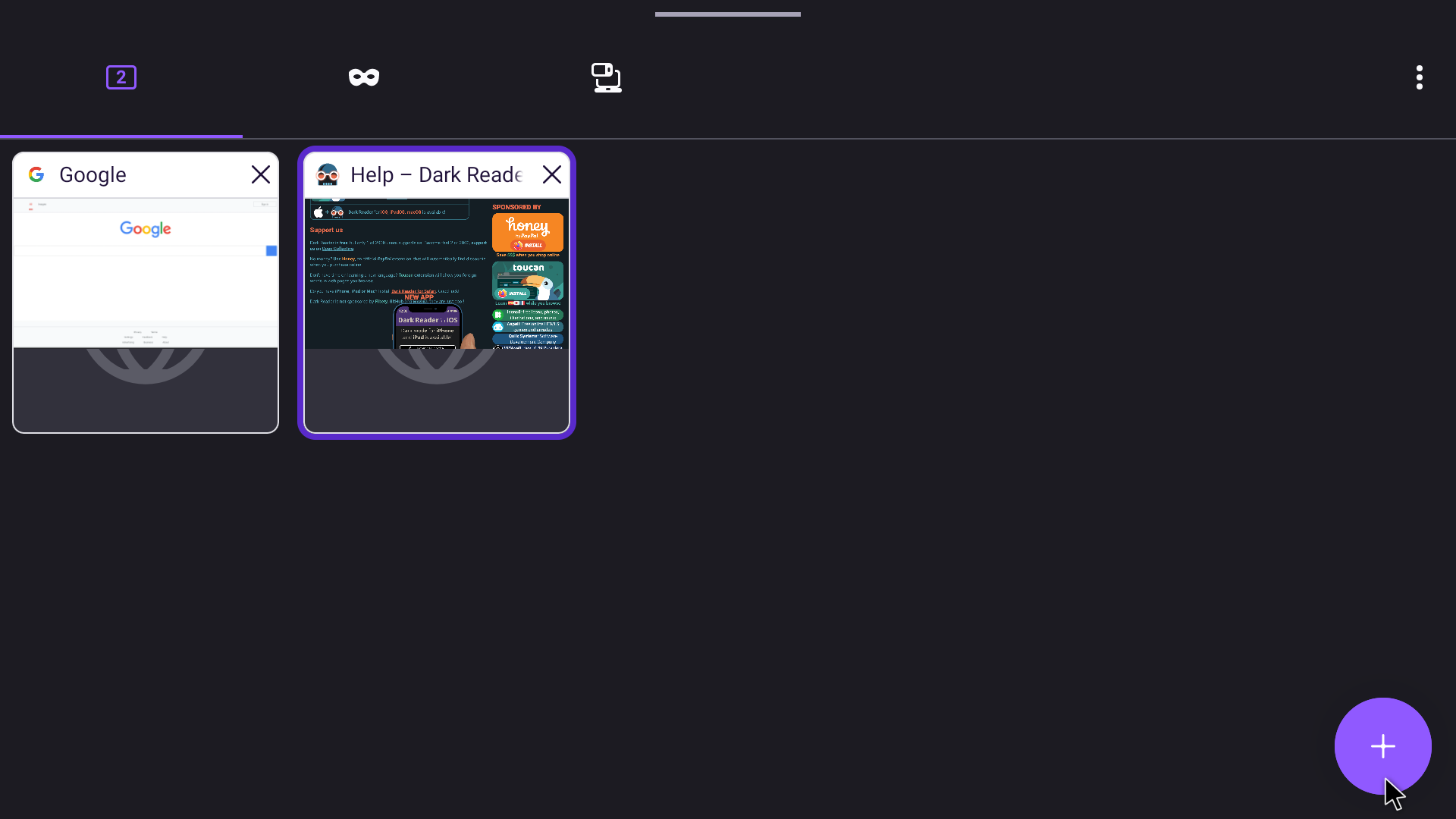Viewport: 1456px width, 819px height.
Task: Show synced tabs from other devices
Action: (x=607, y=77)
